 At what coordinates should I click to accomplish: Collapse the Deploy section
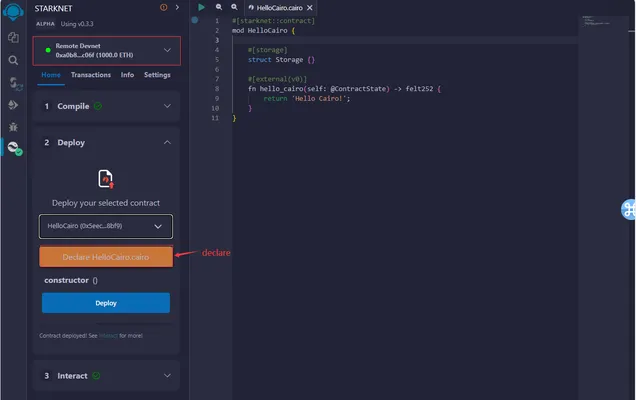(x=106, y=142)
